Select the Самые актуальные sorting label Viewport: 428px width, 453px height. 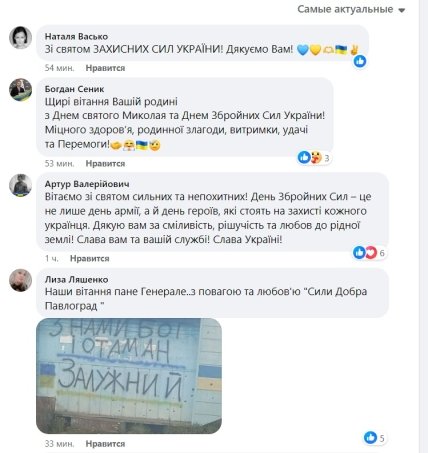[x=345, y=9]
